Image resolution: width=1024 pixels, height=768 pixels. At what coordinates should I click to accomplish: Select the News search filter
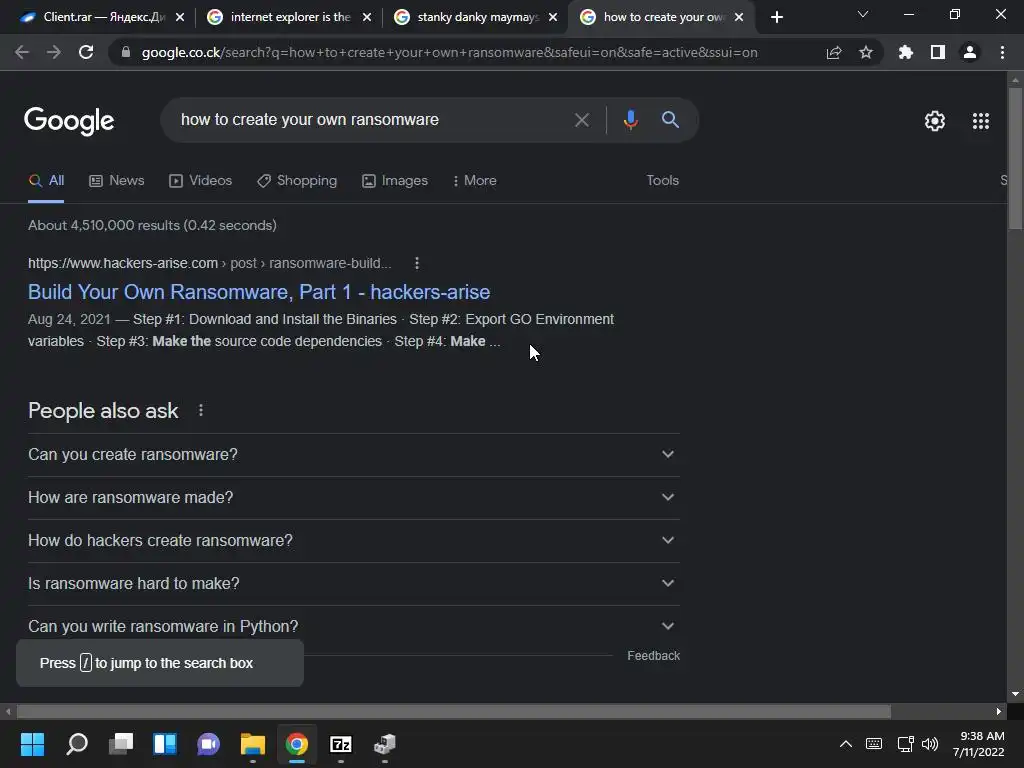coord(117,181)
